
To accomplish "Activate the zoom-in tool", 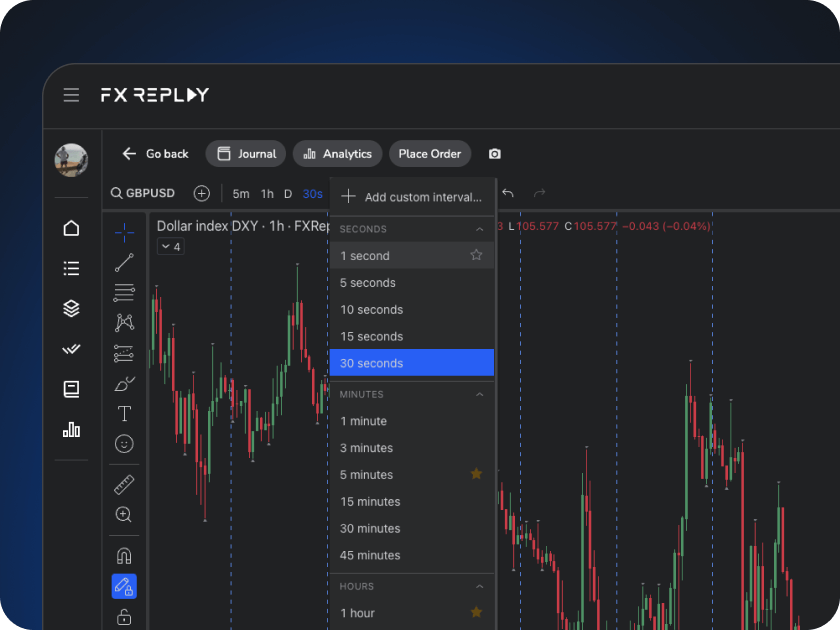I will [x=124, y=515].
